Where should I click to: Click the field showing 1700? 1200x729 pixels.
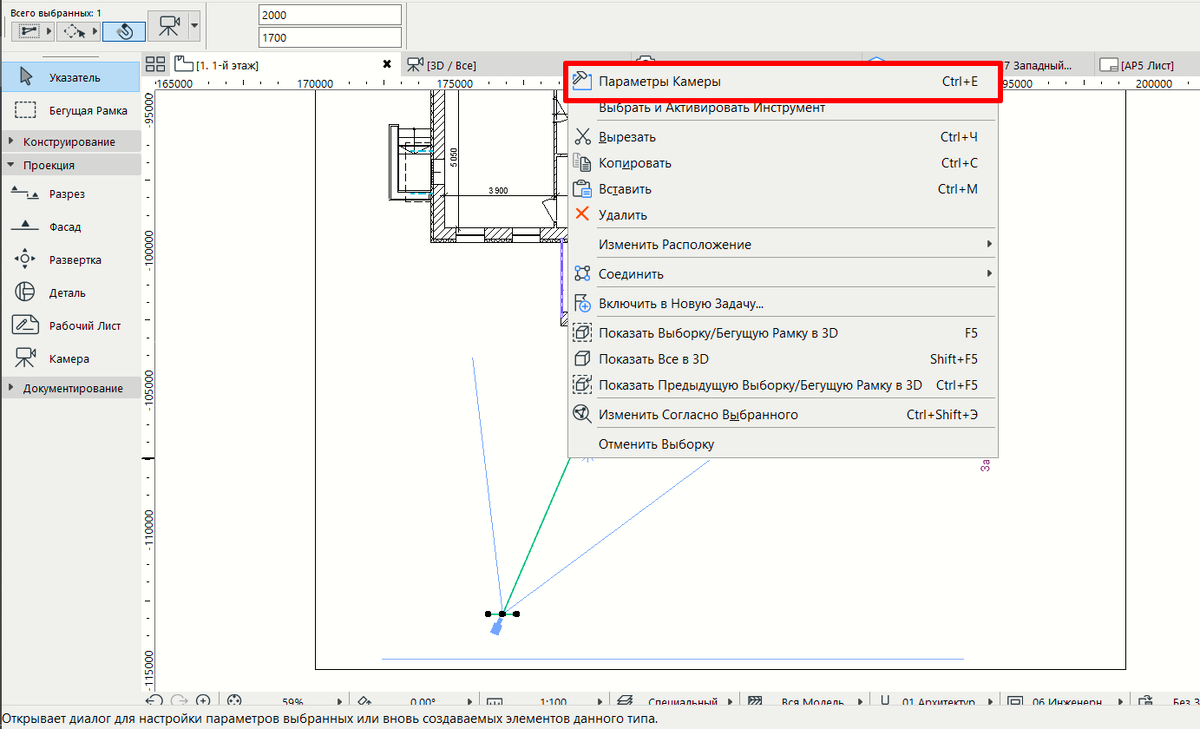(x=330, y=37)
